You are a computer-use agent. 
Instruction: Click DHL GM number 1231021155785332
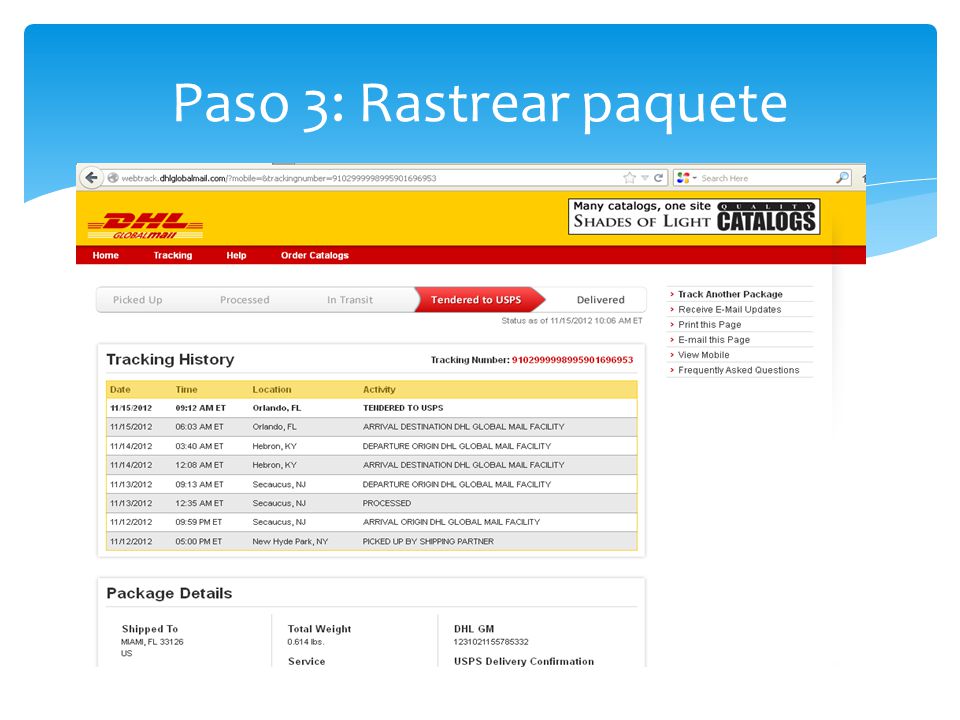pyautogui.click(x=490, y=642)
